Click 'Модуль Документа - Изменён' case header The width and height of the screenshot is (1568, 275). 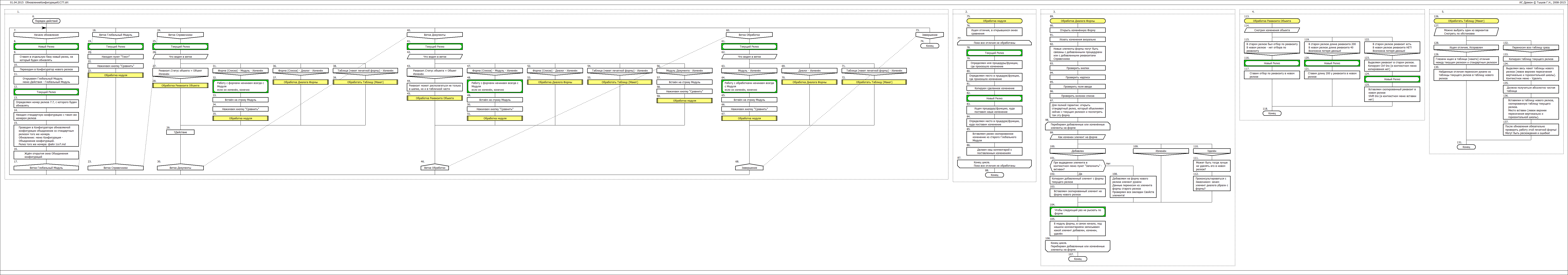click(684, 71)
